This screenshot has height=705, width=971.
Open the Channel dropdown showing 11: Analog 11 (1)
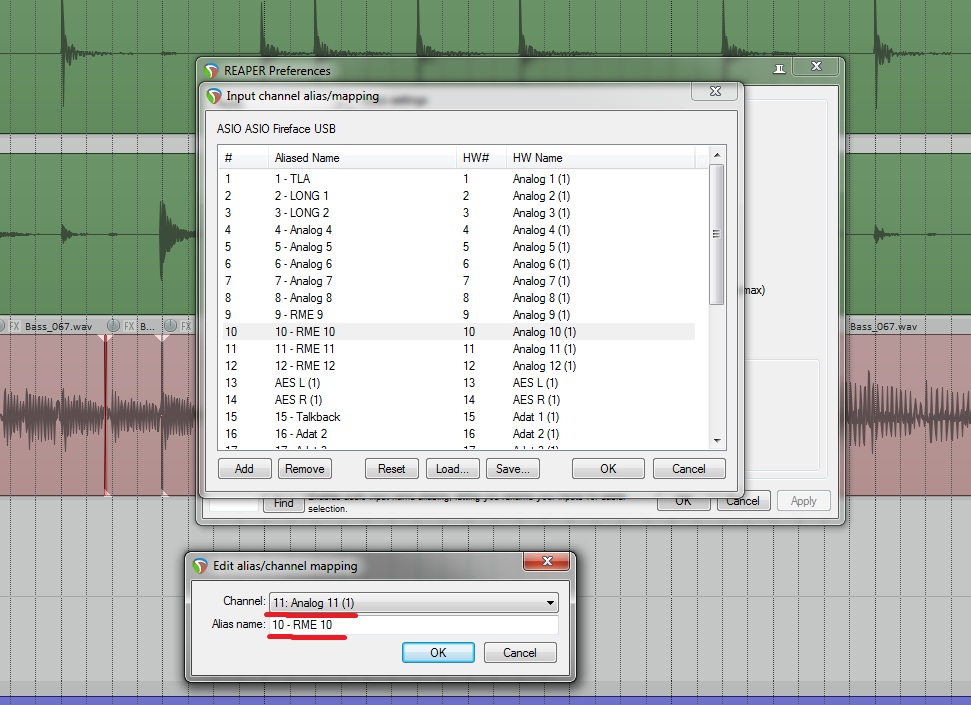click(x=414, y=602)
